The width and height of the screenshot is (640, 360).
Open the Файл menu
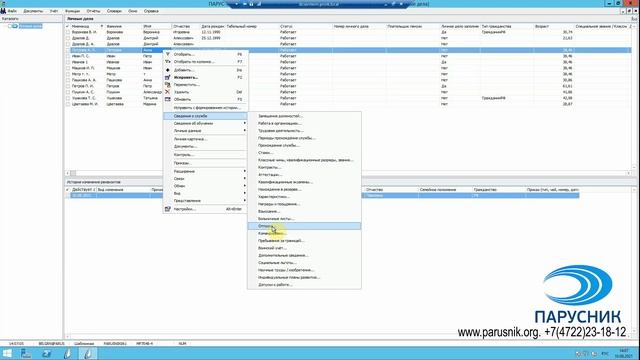[12, 11]
